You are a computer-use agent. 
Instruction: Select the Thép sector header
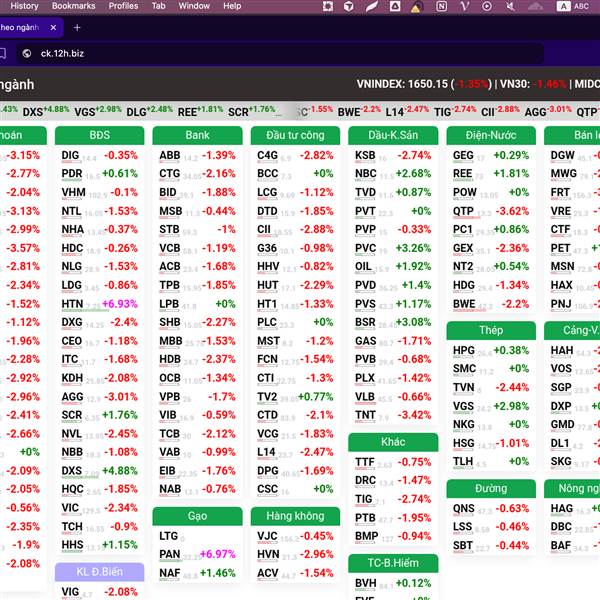tap(491, 330)
